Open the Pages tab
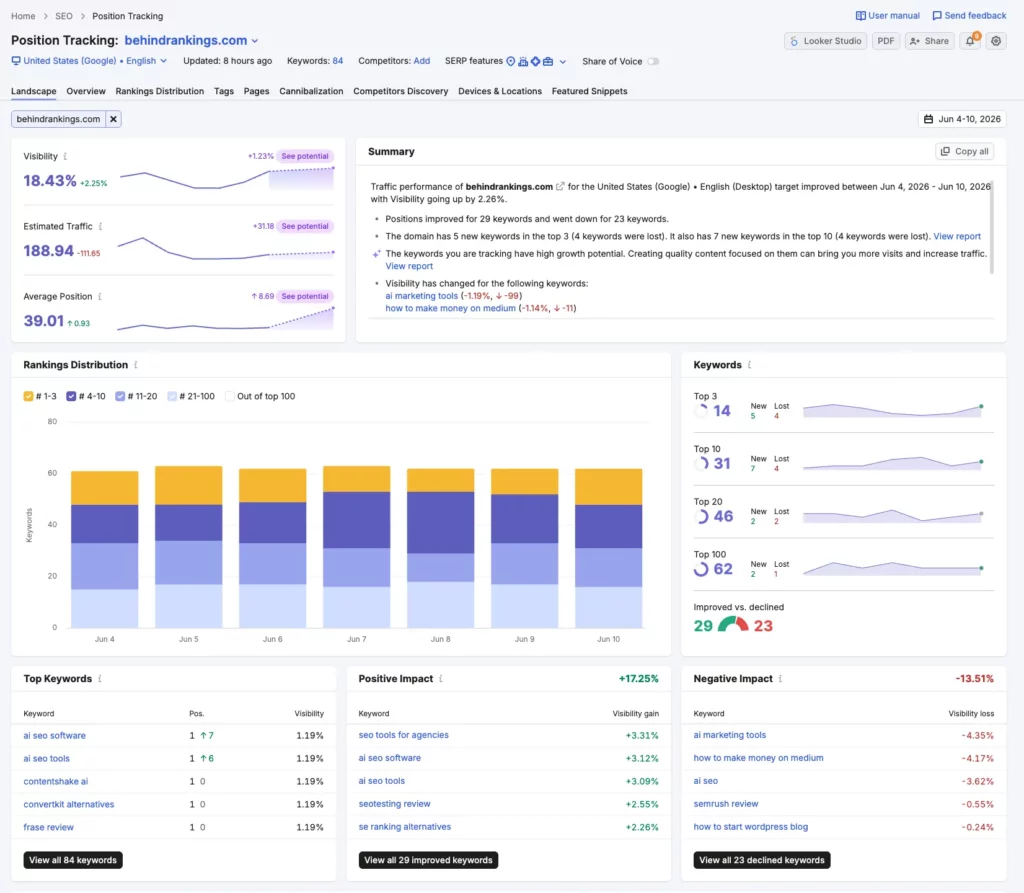Image resolution: width=1024 pixels, height=893 pixels. 256,91
